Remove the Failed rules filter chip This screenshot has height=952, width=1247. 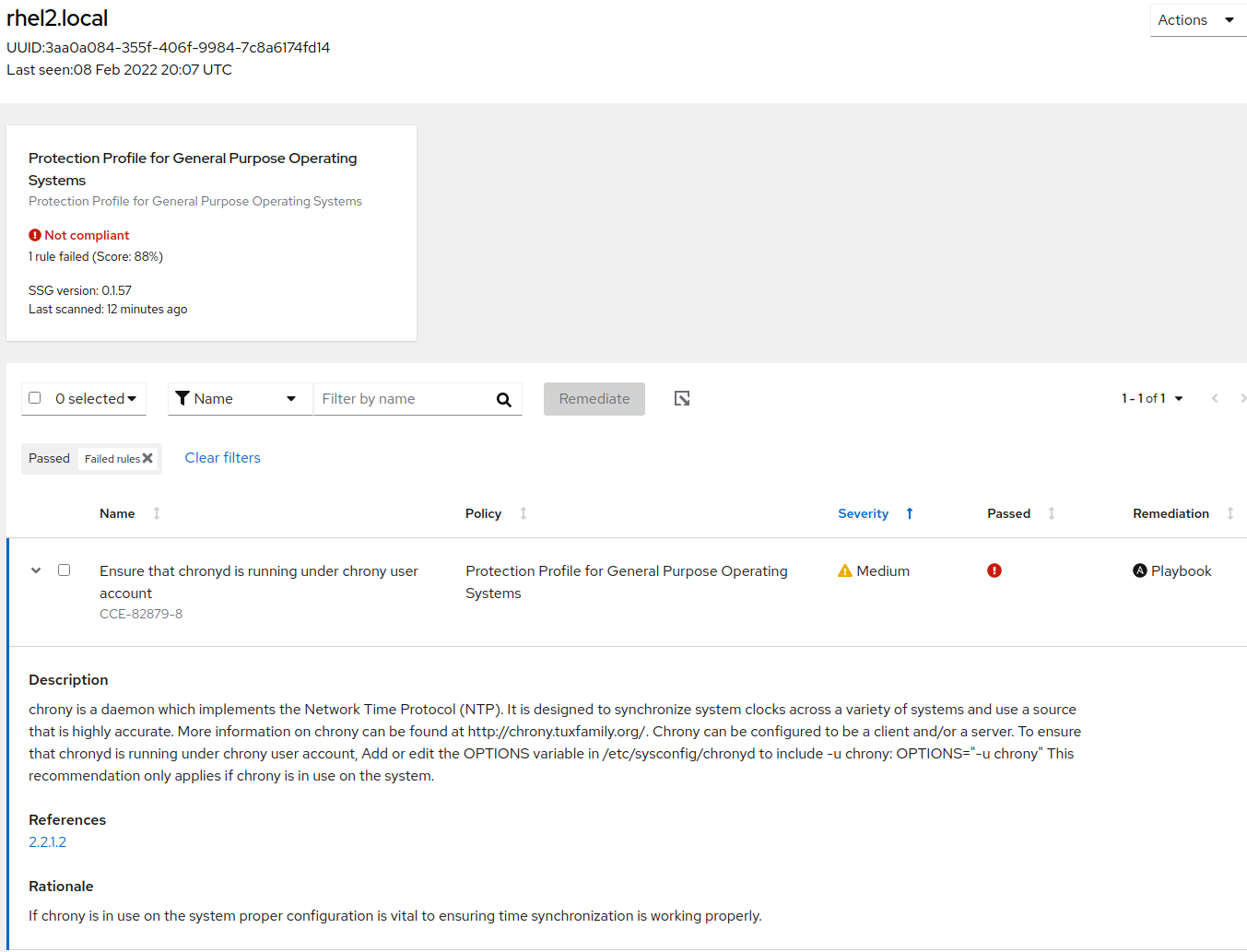click(x=147, y=458)
